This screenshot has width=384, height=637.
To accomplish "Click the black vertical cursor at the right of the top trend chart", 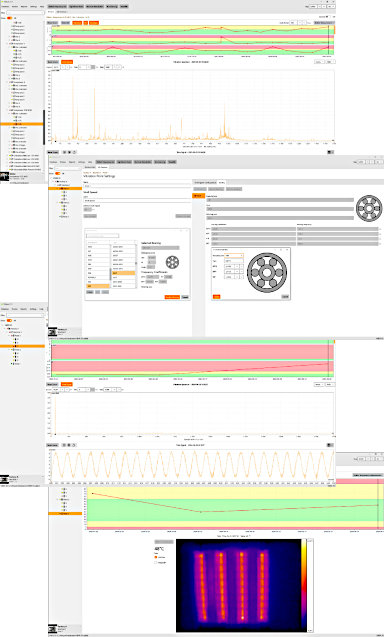I will click(x=328, y=40).
